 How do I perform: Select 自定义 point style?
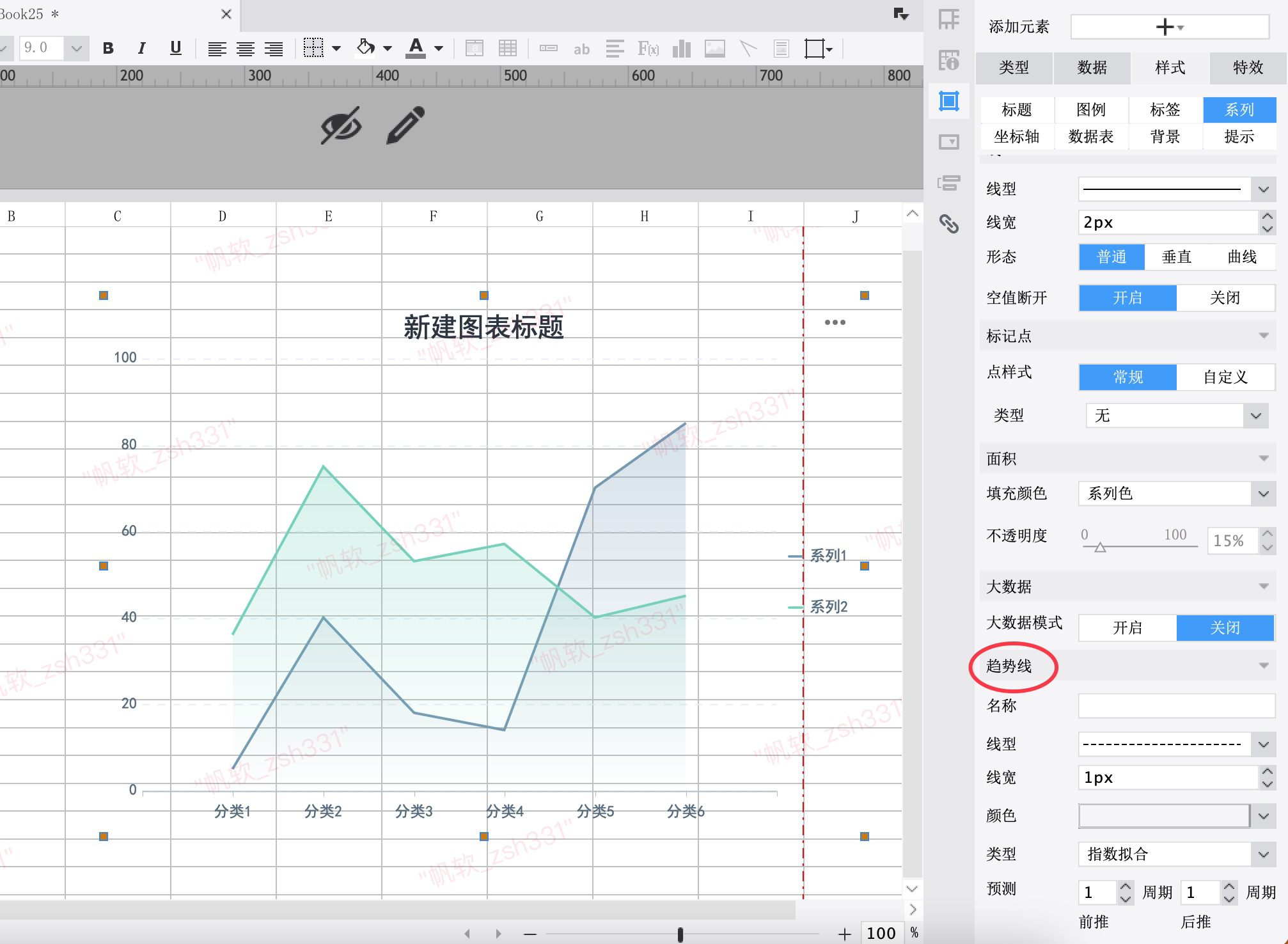click(x=1225, y=377)
